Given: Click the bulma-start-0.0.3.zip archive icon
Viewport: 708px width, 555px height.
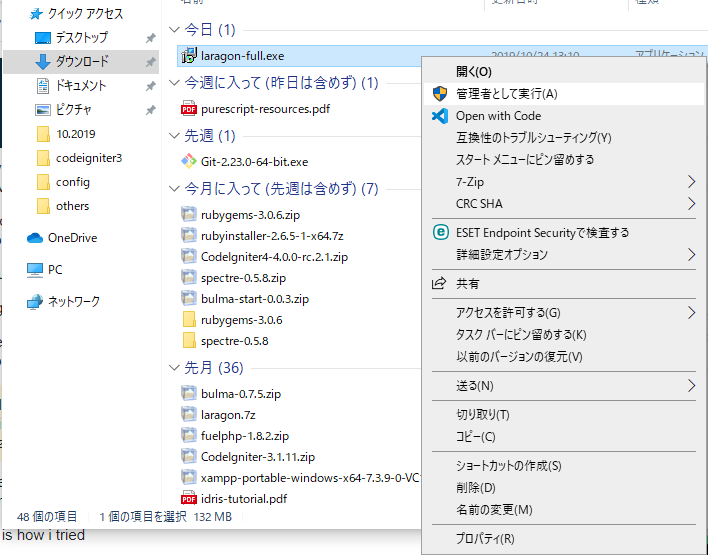Looking at the screenshot, I should [x=189, y=298].
